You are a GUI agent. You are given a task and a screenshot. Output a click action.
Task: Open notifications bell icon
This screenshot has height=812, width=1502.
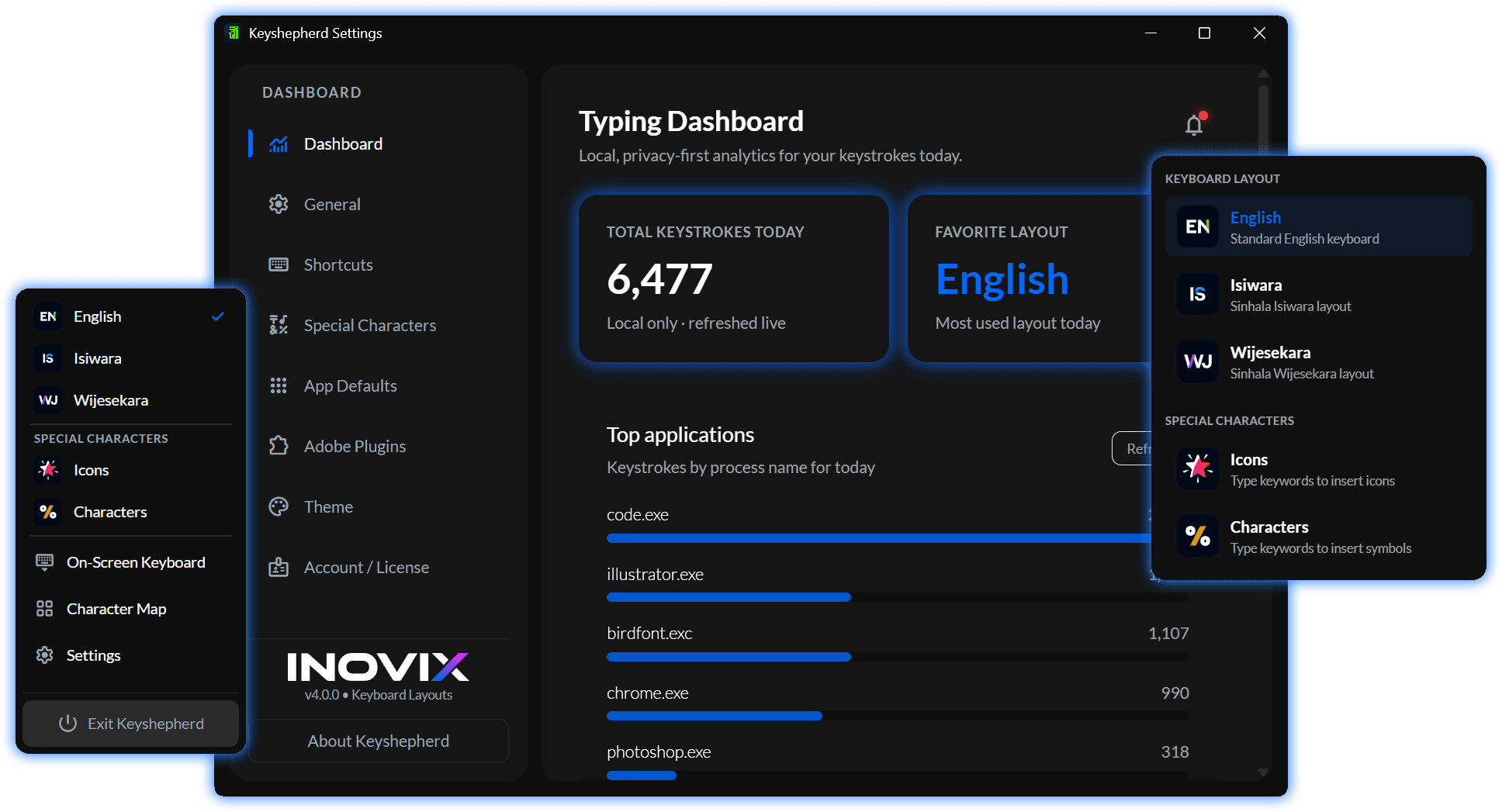[1195, 124]
